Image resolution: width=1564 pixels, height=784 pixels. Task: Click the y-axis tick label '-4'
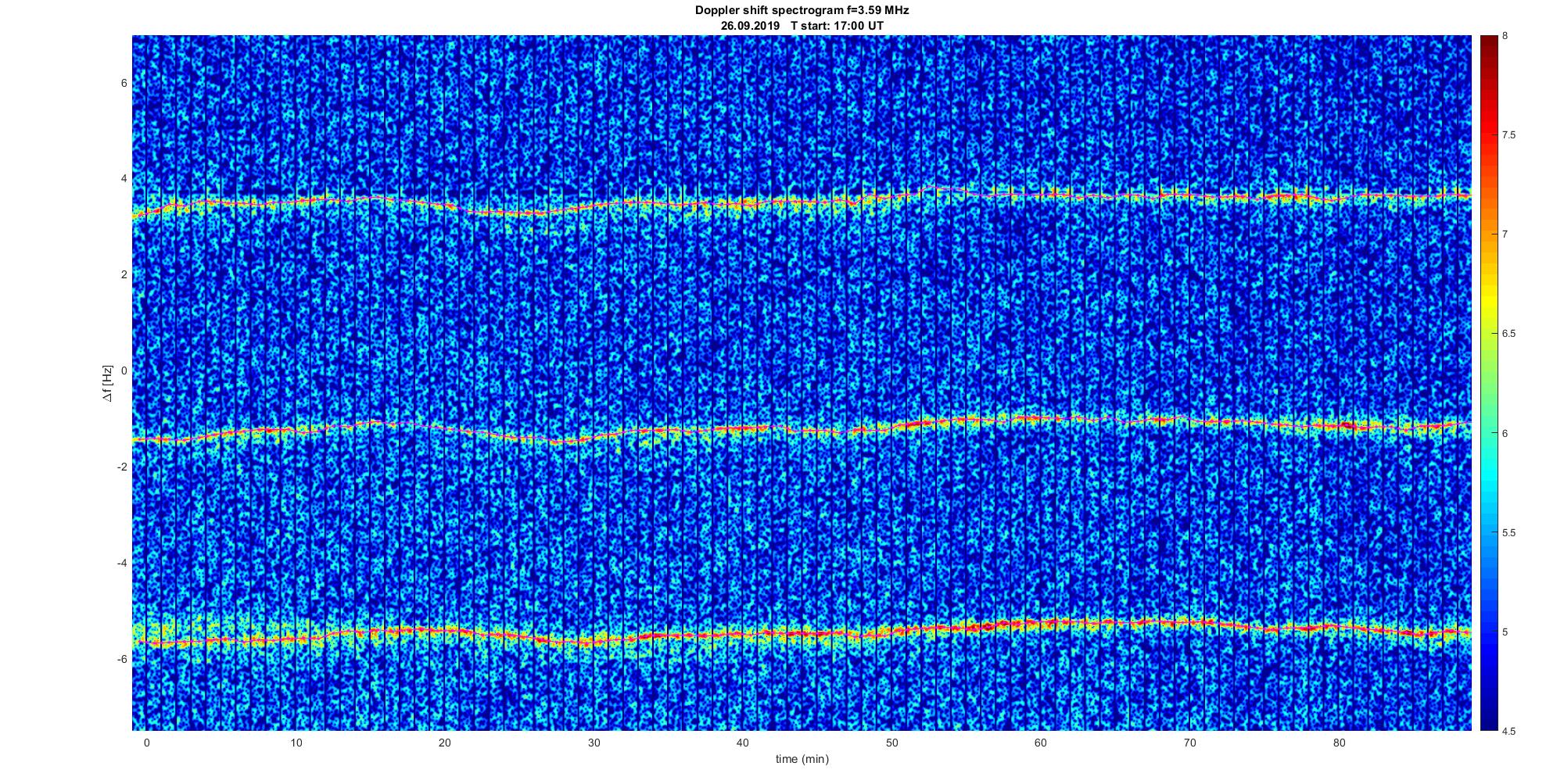(x=121, y=563)
